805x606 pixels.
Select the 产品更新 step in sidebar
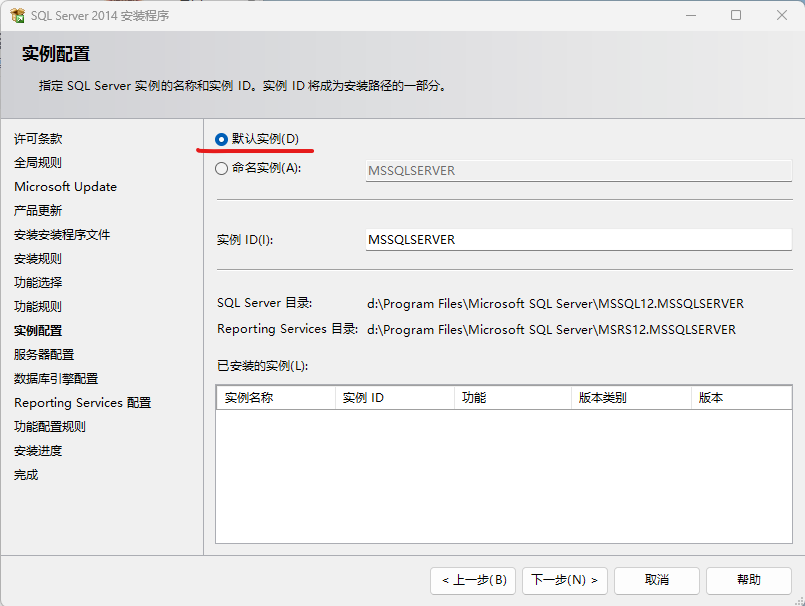[38, 211]
